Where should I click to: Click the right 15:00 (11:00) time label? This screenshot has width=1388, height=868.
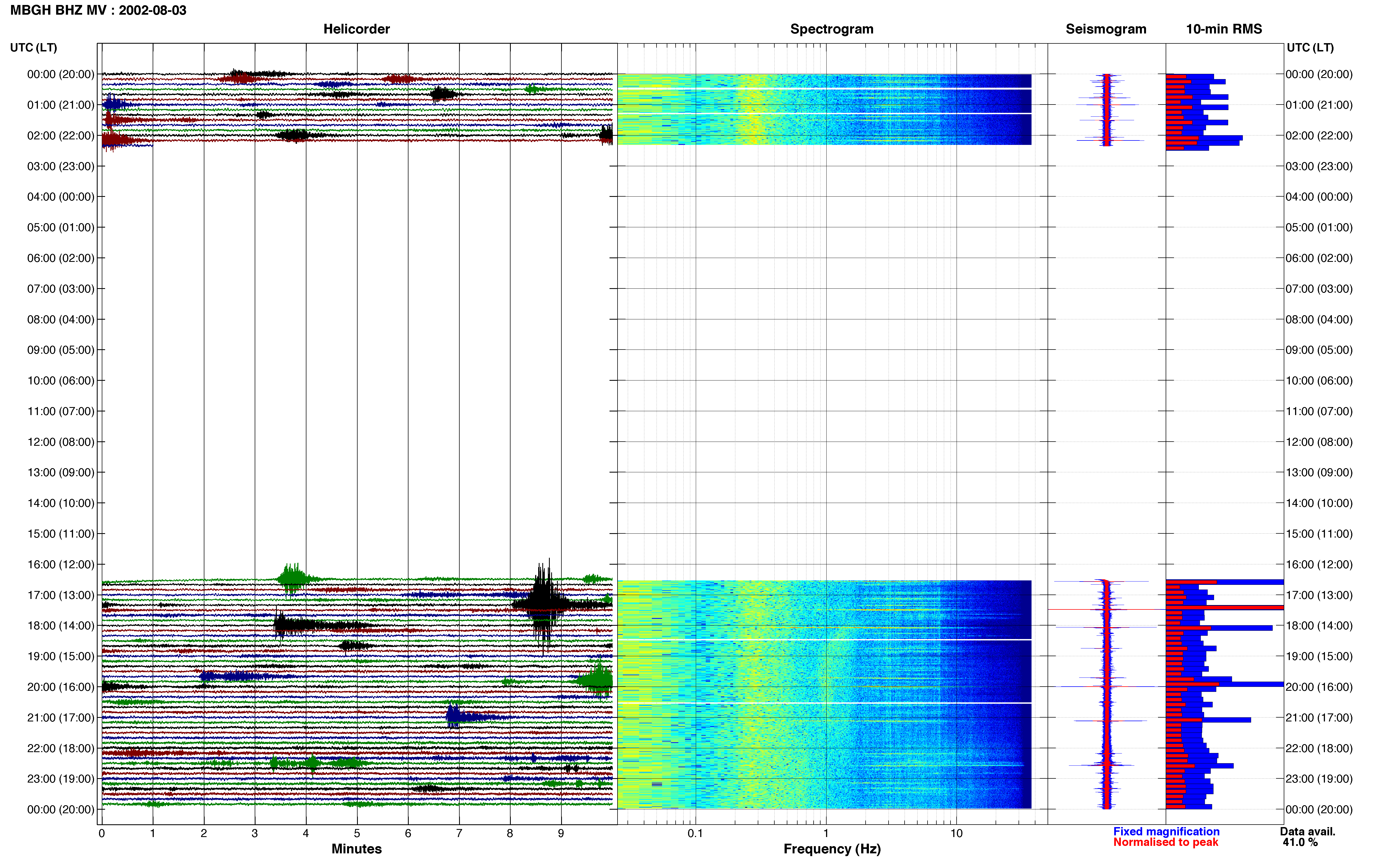pyautogui.click(x=1319, y=534)
